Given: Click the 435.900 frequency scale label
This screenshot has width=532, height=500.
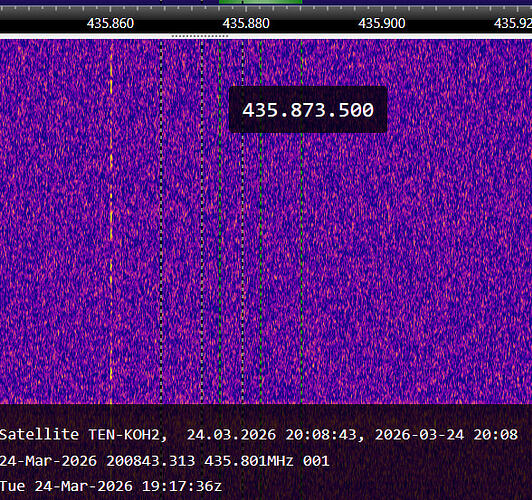Looking at the screenshot, I should click(382, 23).
